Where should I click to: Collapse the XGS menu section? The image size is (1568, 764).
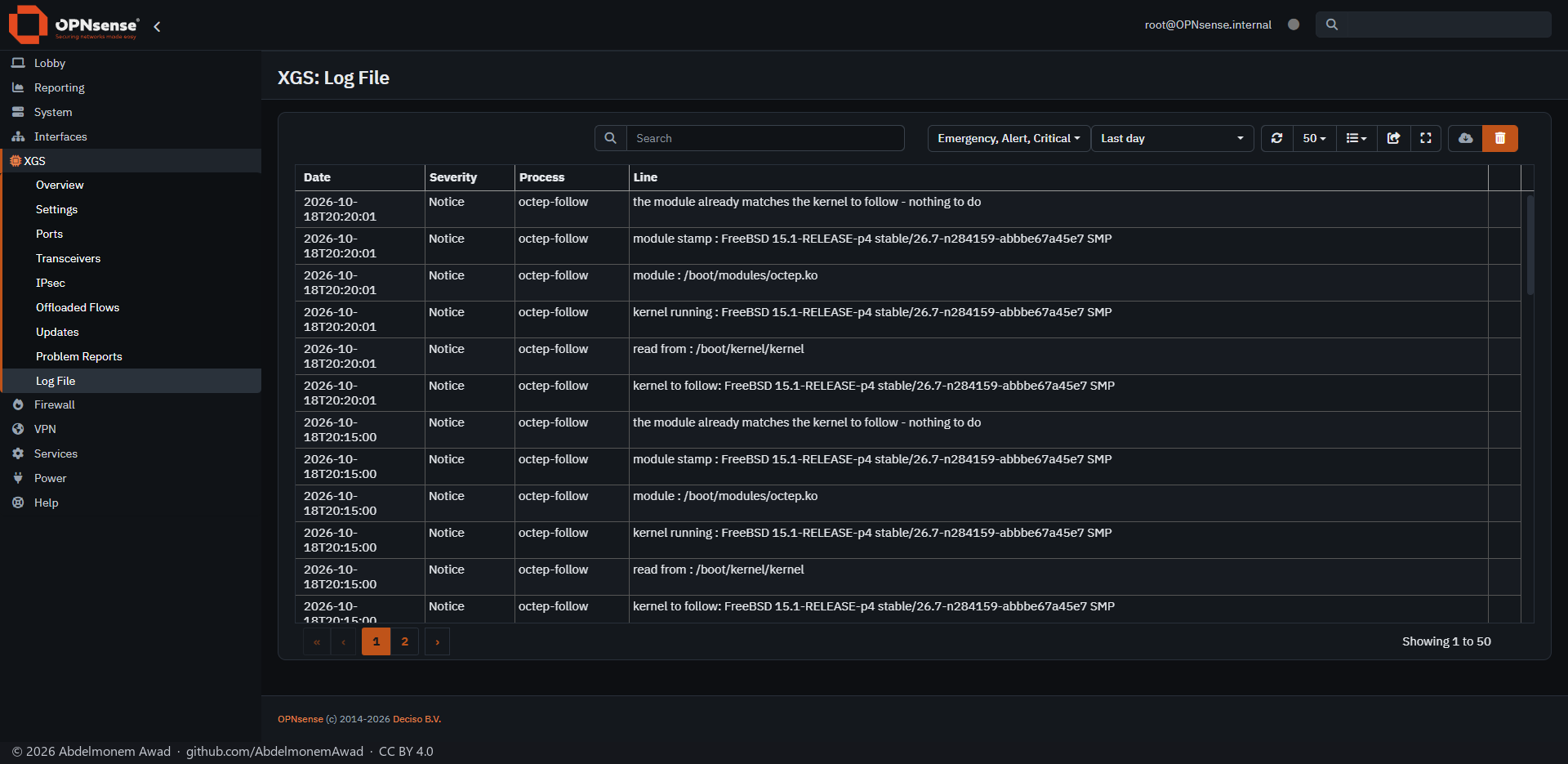tap(131, 161)
